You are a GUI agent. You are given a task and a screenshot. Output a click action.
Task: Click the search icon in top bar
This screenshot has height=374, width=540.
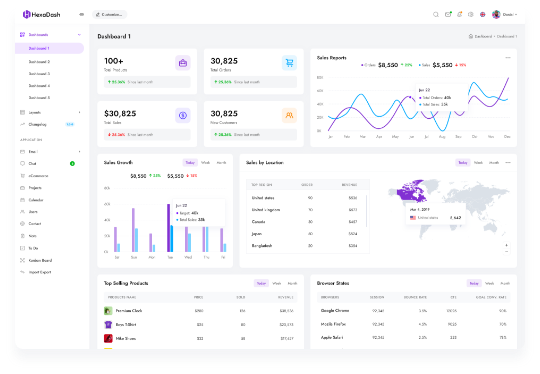pos(436,14)
